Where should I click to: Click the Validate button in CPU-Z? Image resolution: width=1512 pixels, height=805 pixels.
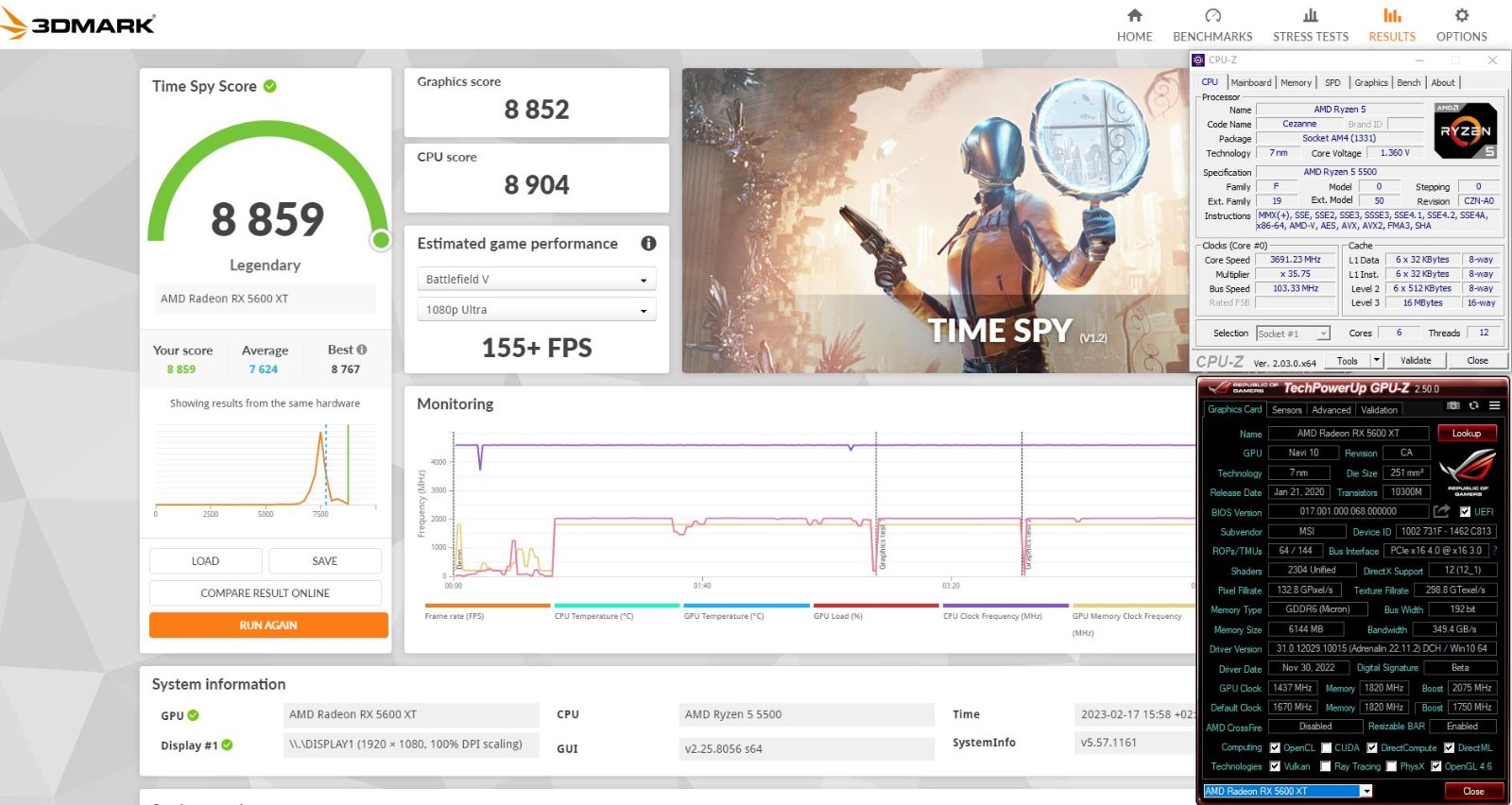click(1416, 360)
